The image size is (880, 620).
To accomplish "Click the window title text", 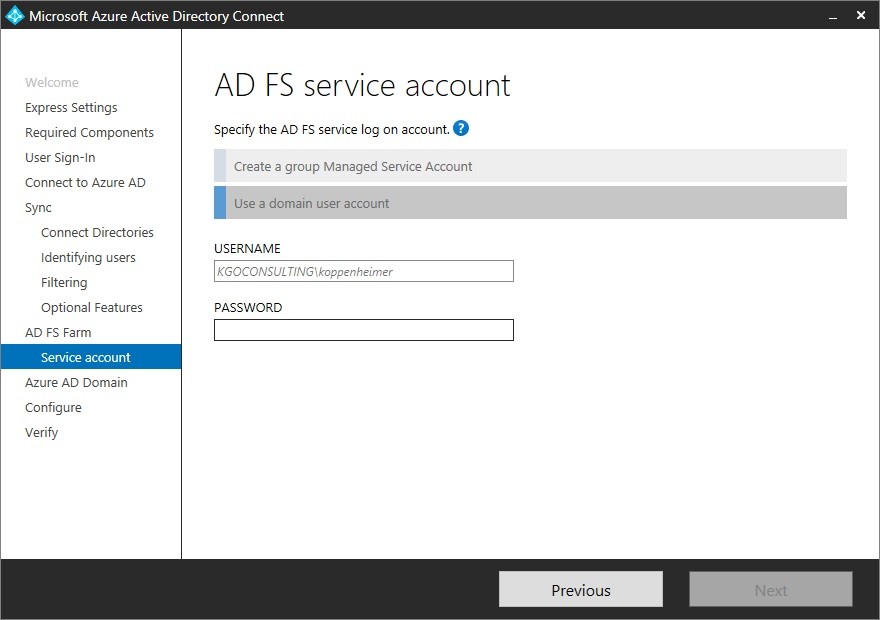I will (x=156, y=16).
